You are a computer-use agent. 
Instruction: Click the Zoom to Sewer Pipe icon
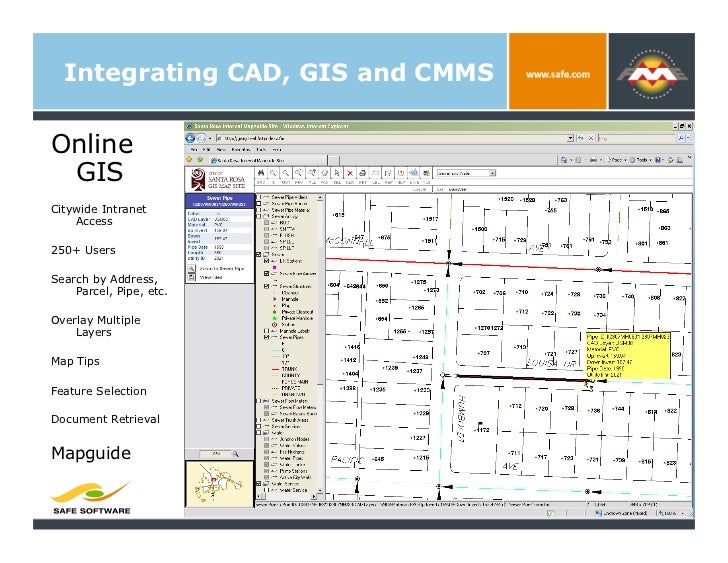(191, 269)
